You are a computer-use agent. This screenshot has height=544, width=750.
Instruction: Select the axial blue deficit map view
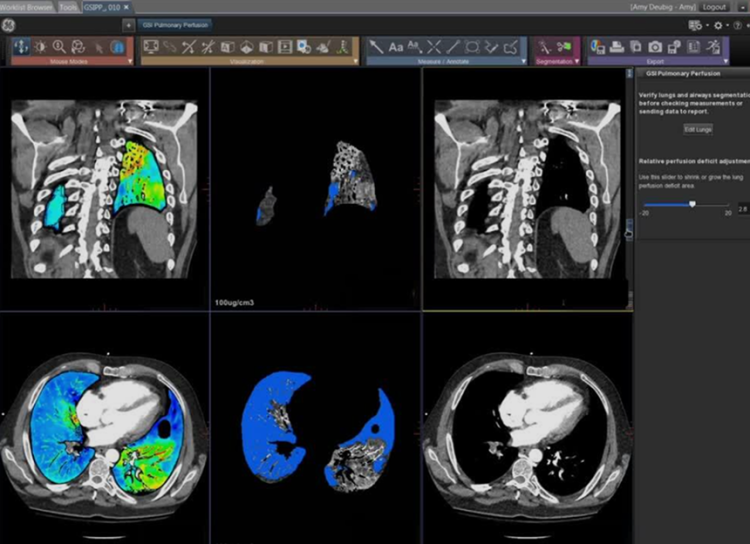pyautogui.click(x=316, y=428)
